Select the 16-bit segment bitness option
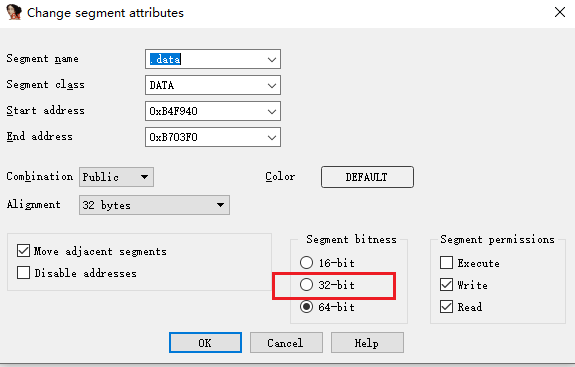Viewport: 575px width, 367px height. [x=306, y=263]
